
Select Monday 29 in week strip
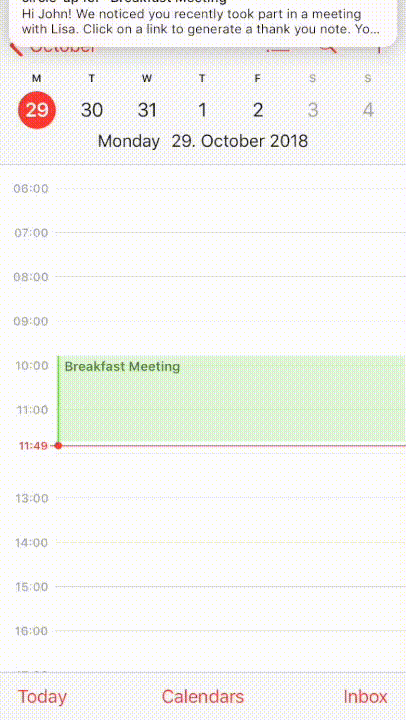[37, 110]
